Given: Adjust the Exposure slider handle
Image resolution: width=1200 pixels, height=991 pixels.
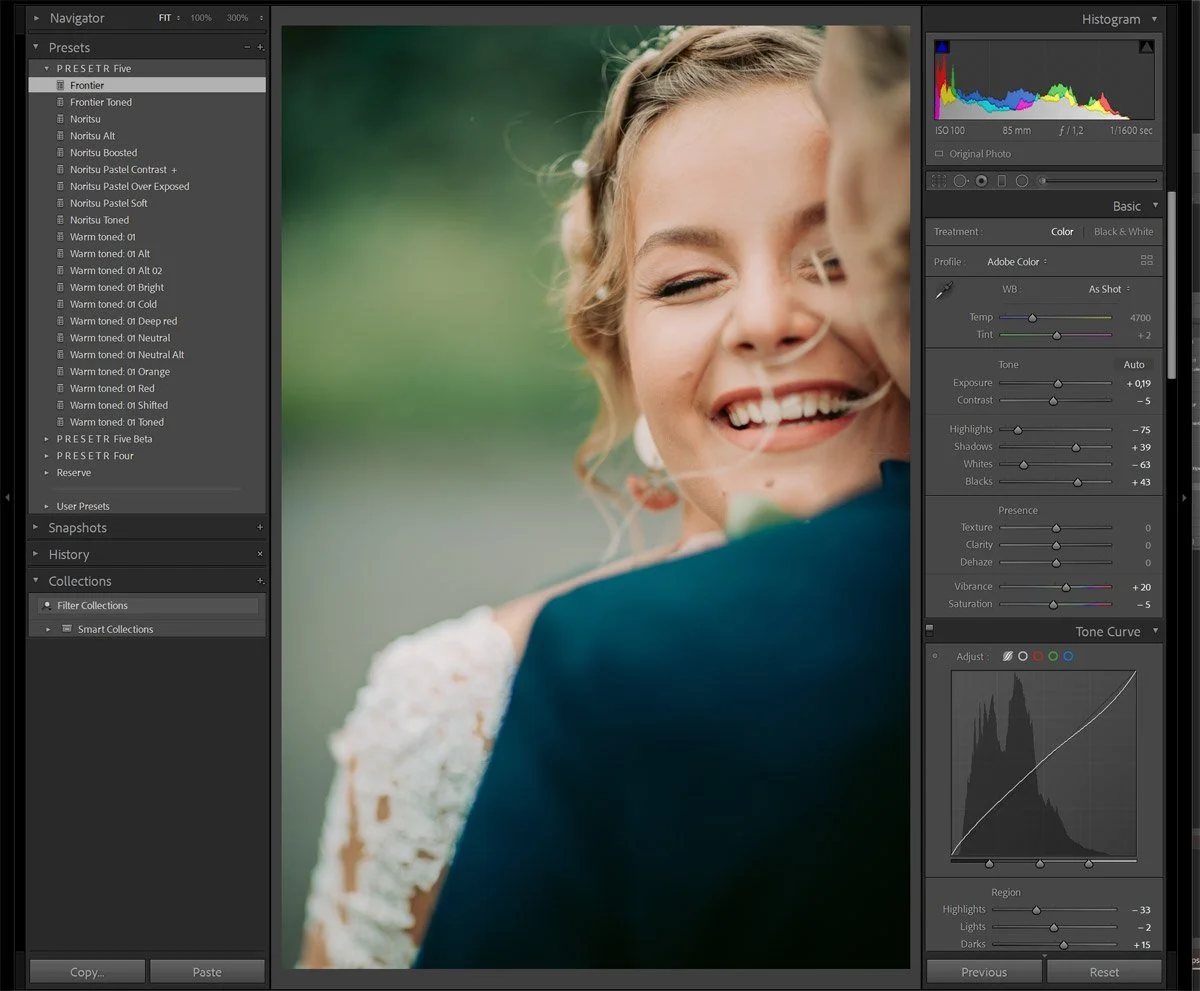Looking at the screenshot, I should pos(1057,383).
